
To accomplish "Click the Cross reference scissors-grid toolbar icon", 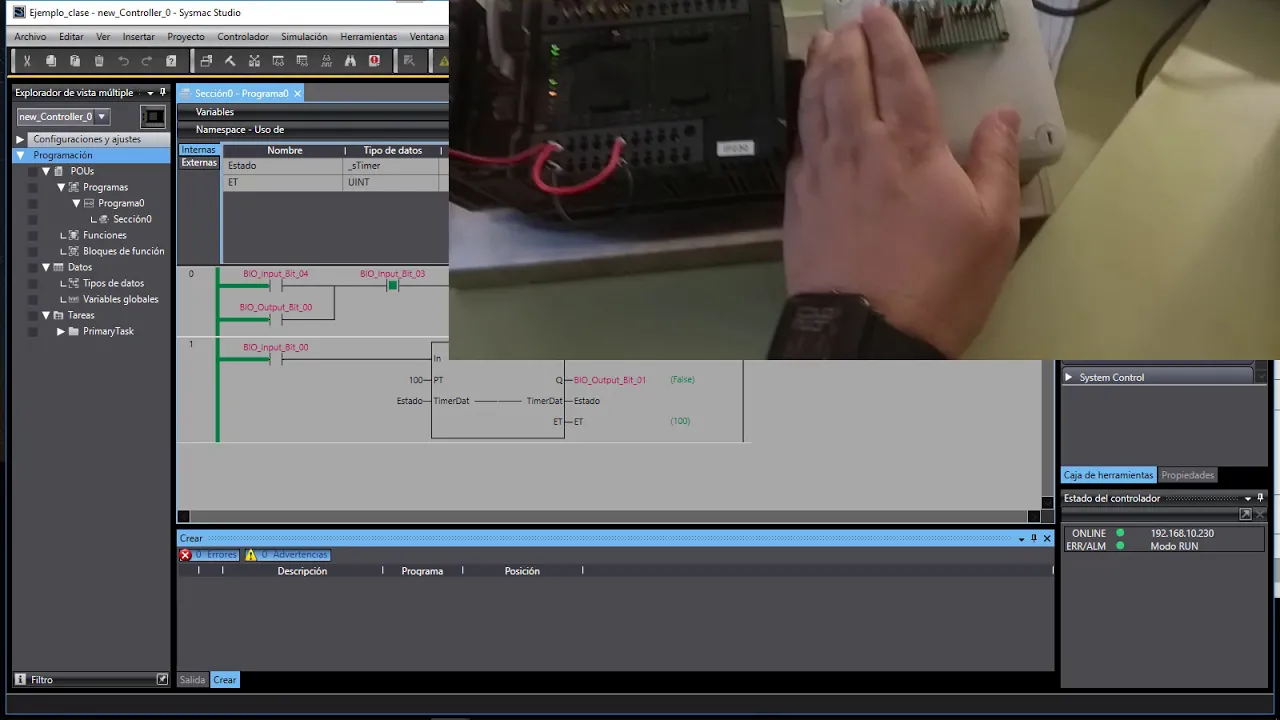I will (x=254, y=61).
